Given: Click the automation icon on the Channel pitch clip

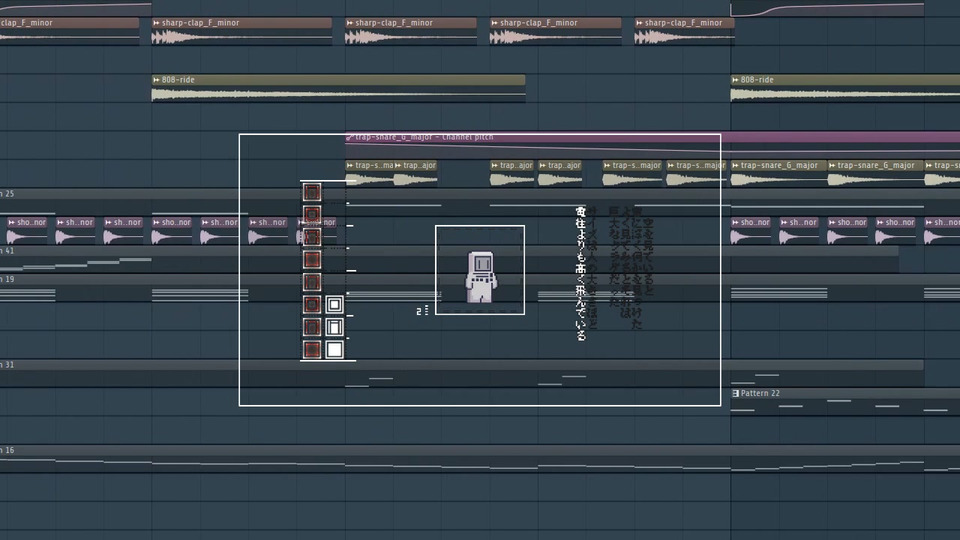Looking at the screenshot, I should 350,137.
